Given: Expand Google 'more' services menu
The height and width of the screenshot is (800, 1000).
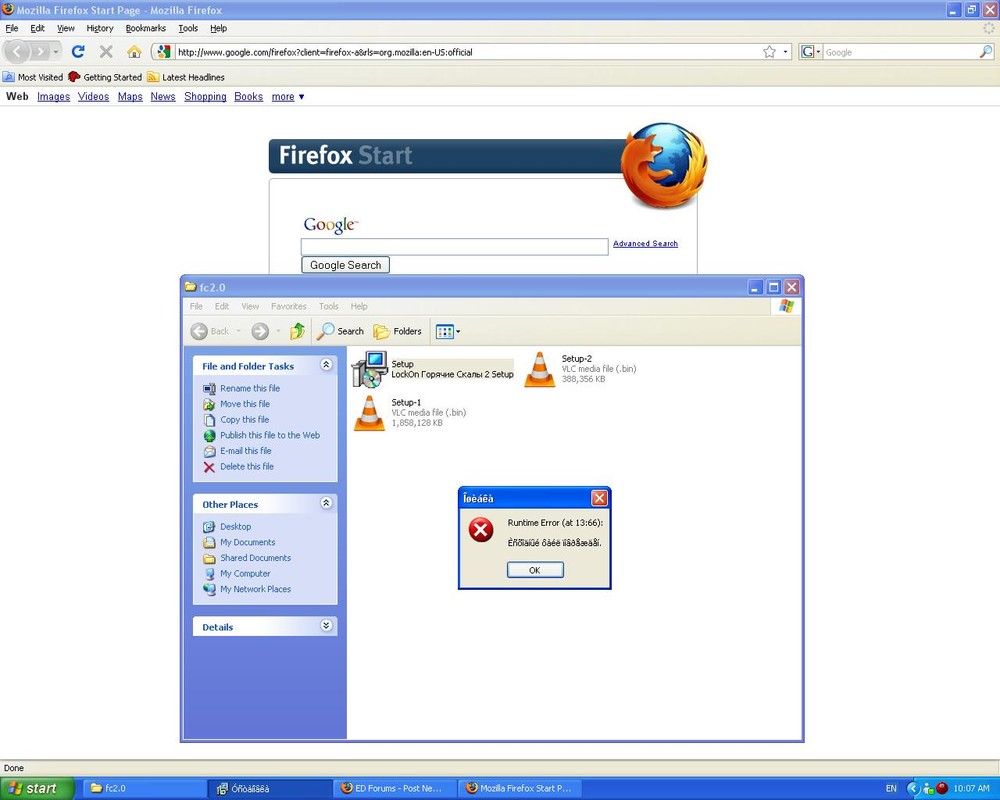Looking at the screenshot, I should pyautogui.click(x=288, y=96).
